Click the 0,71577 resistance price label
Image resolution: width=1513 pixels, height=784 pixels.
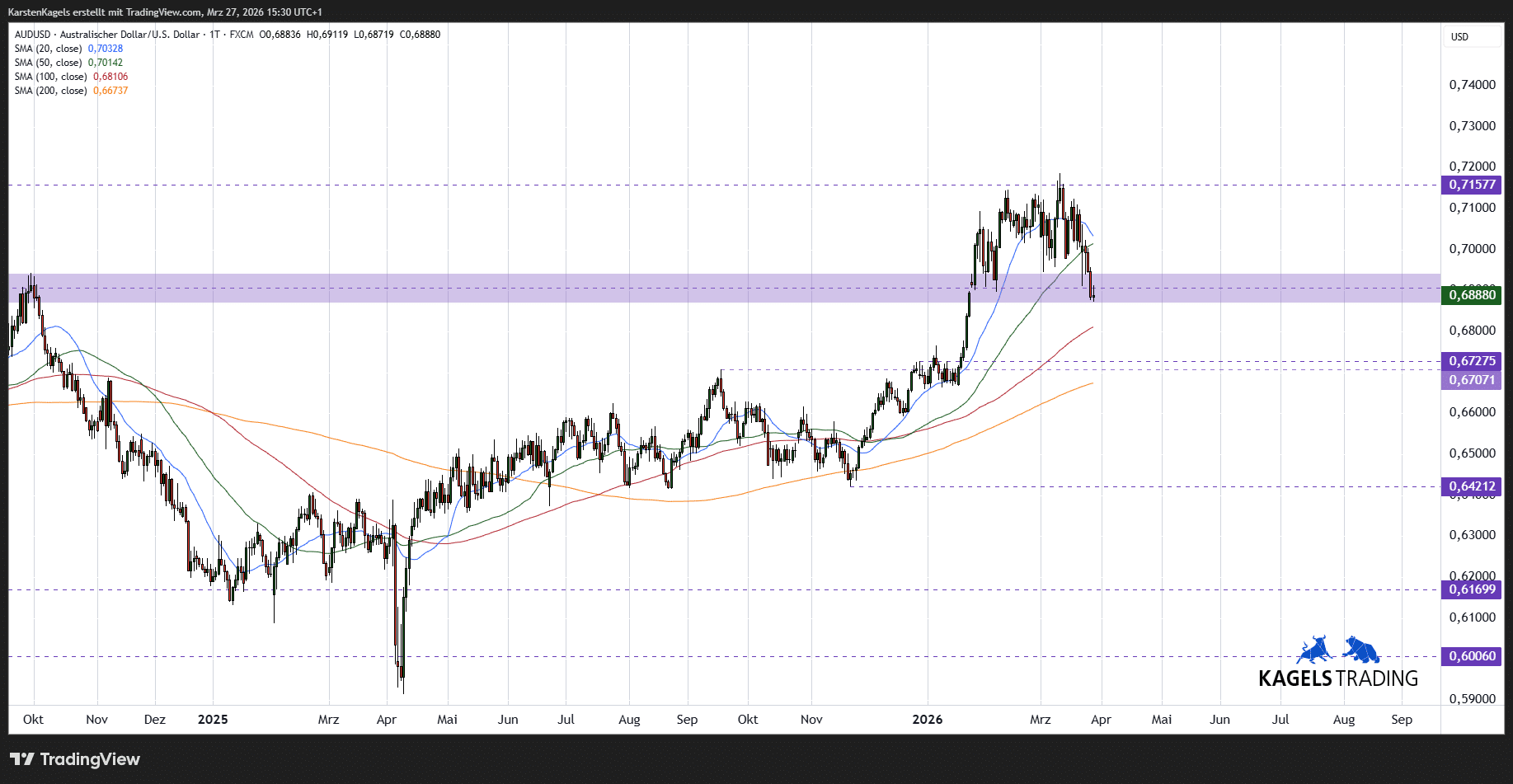[1472, 185]
